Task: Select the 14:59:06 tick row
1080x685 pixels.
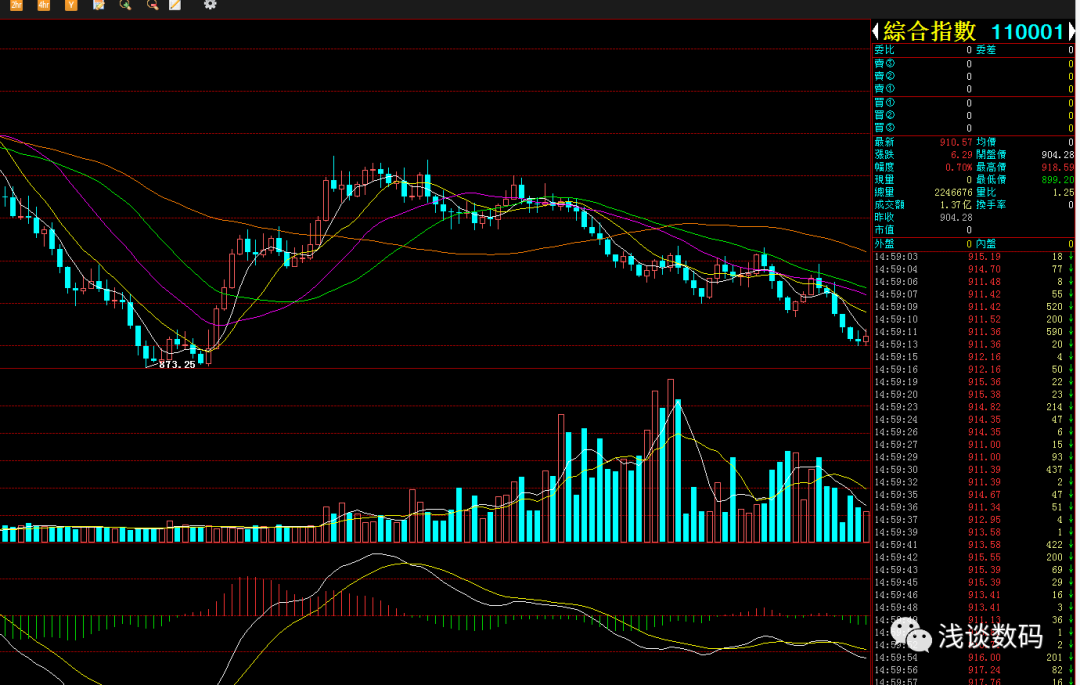Action: 974,282
